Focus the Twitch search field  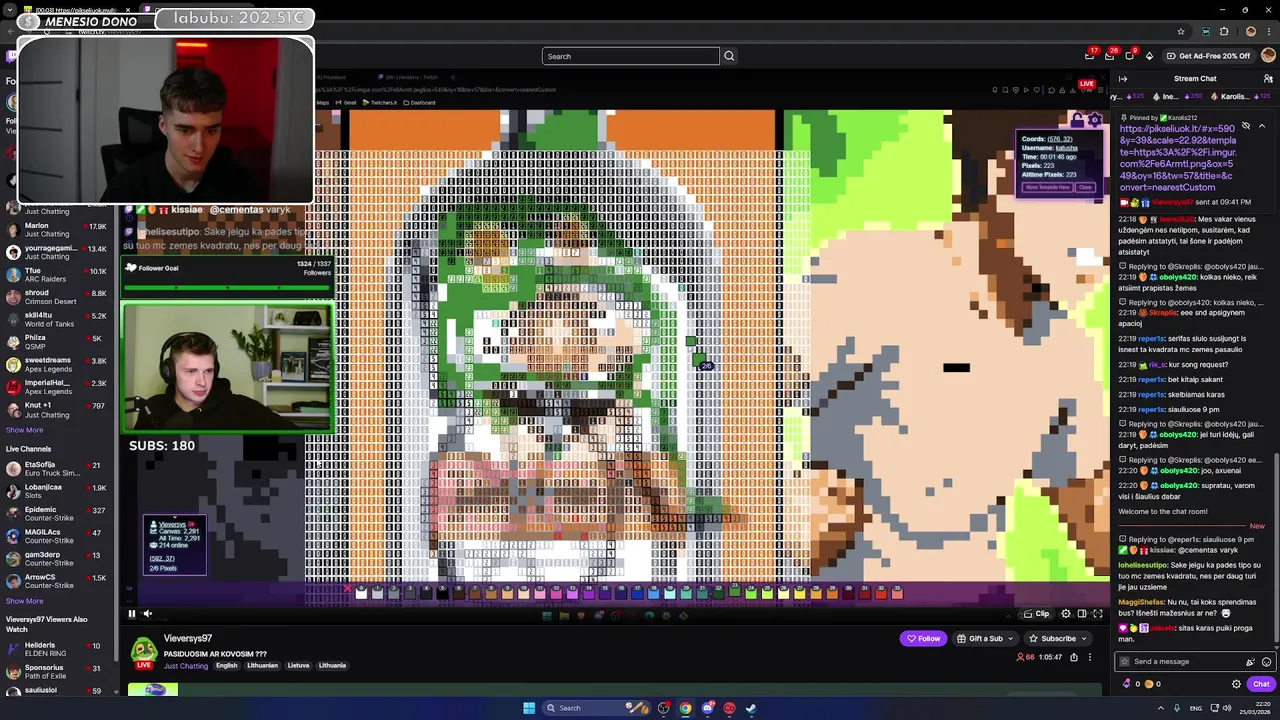click(x=630, y=56)
